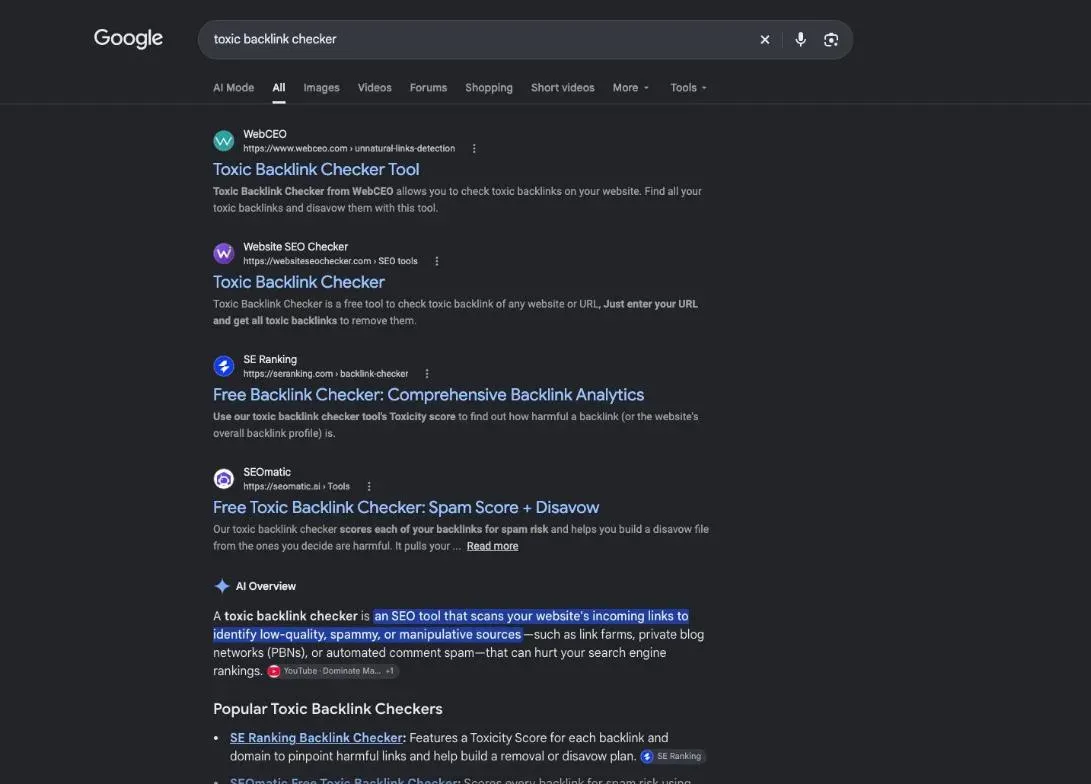Click the SEOmatic favicon
Screen dimensions: 1091x784
coord(223,479)
